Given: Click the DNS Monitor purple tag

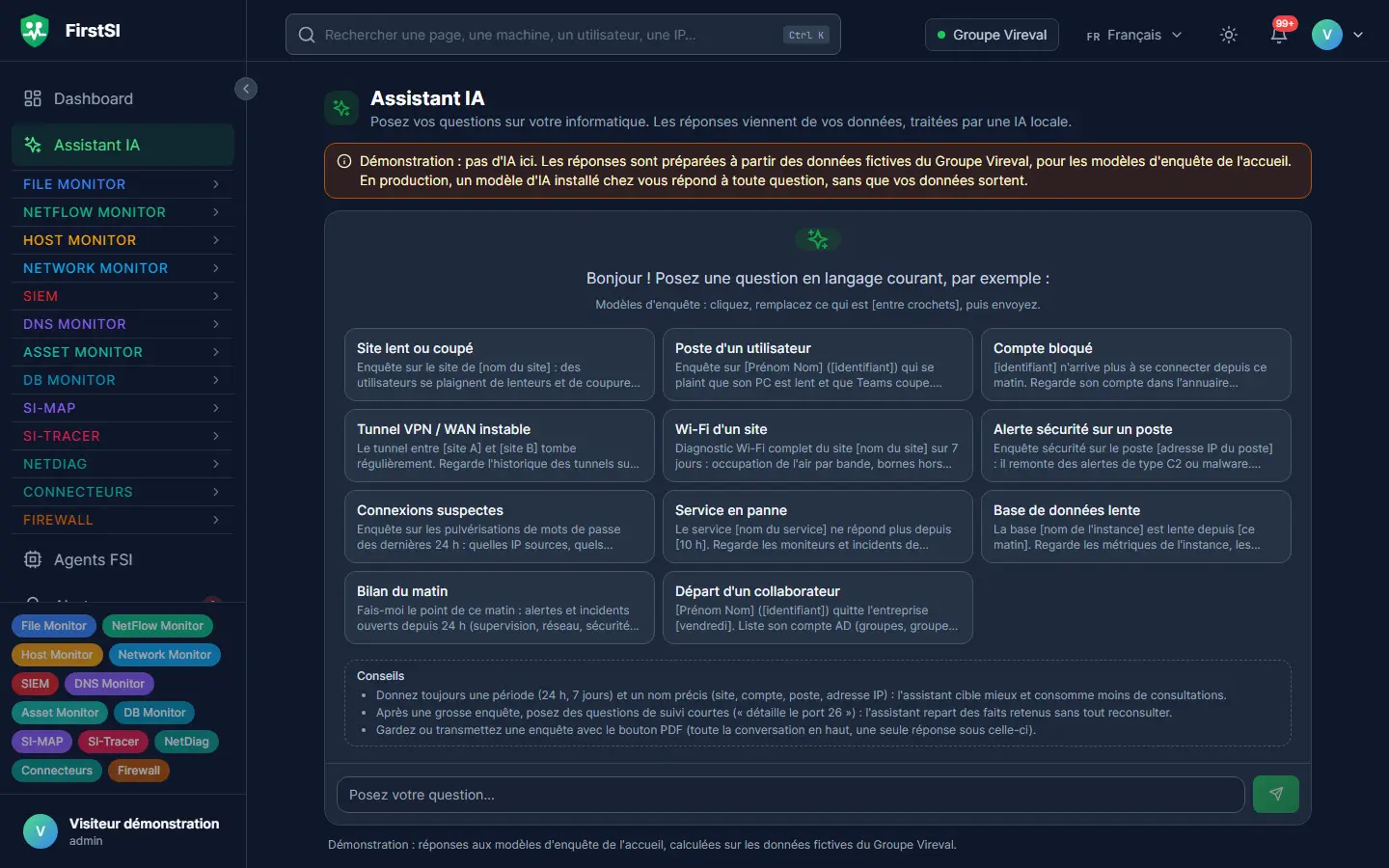Looking at the screenshot, I should (109, 684).
